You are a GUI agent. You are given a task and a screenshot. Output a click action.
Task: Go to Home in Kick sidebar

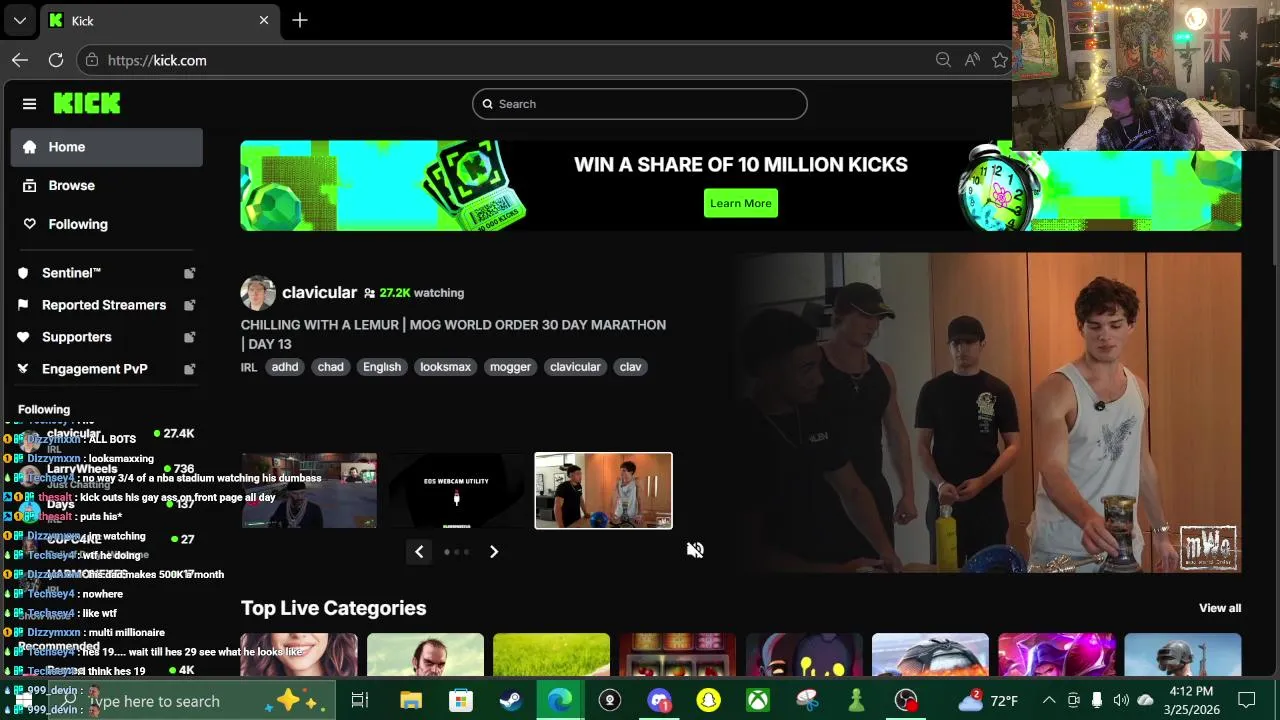[x=107, y=147]
